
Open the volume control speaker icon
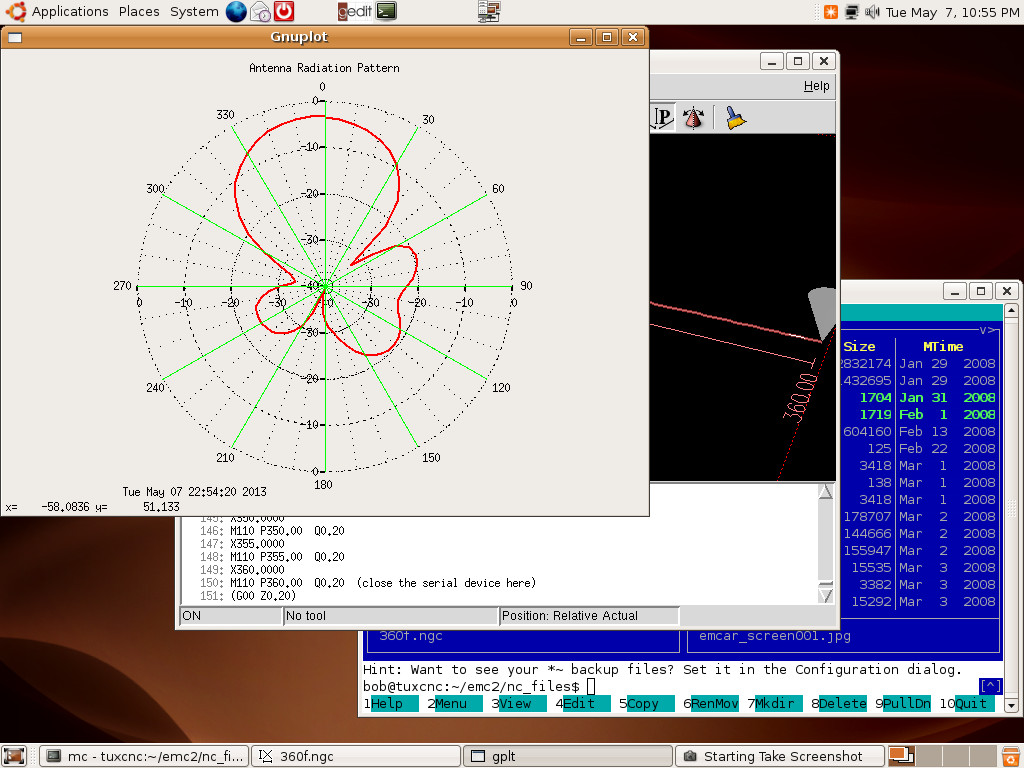(871, 12)
